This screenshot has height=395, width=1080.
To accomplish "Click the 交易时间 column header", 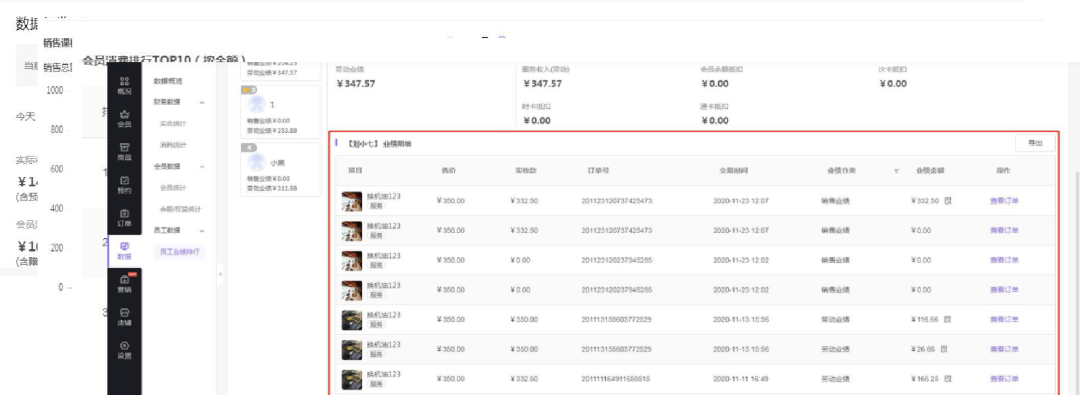I will [x=734, y=170].
